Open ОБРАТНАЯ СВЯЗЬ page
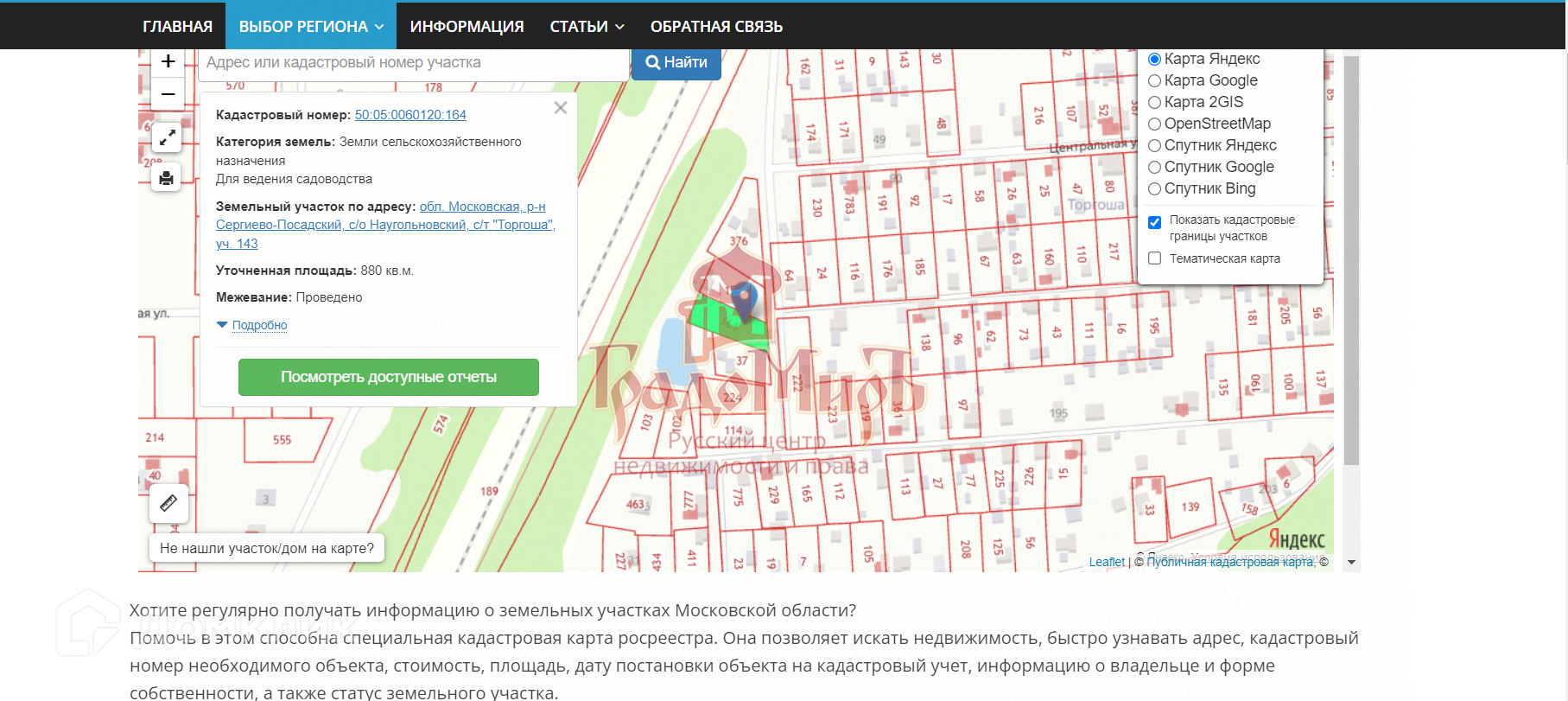 pos(716,26)
